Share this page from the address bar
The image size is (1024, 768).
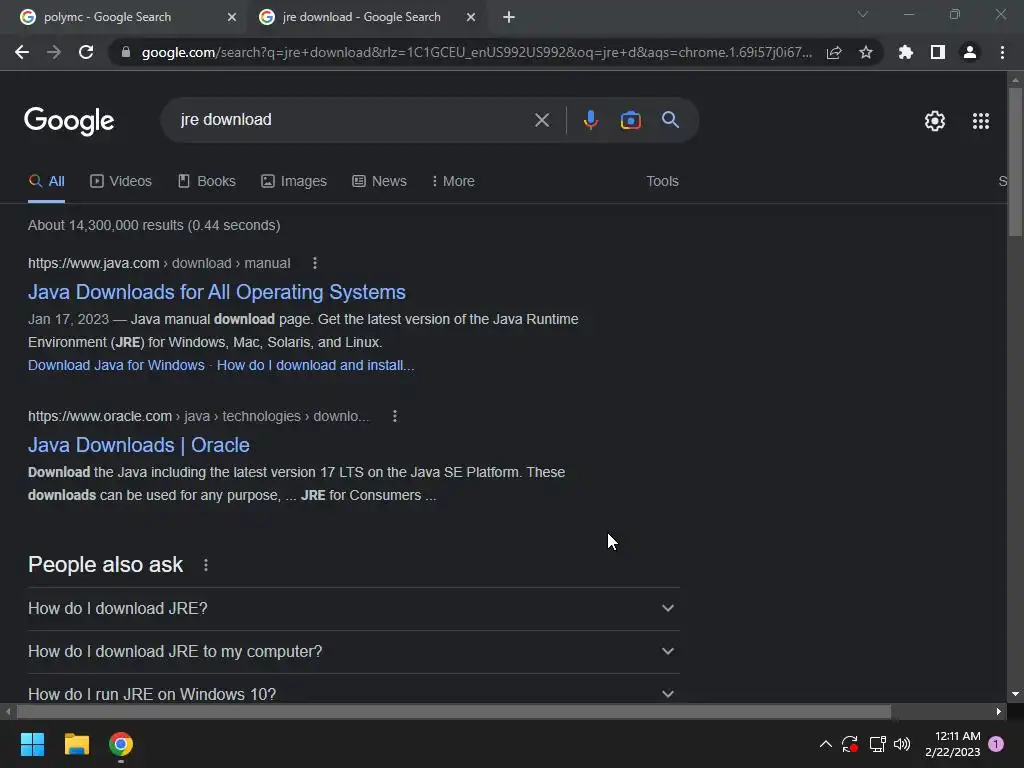(834, 52)
